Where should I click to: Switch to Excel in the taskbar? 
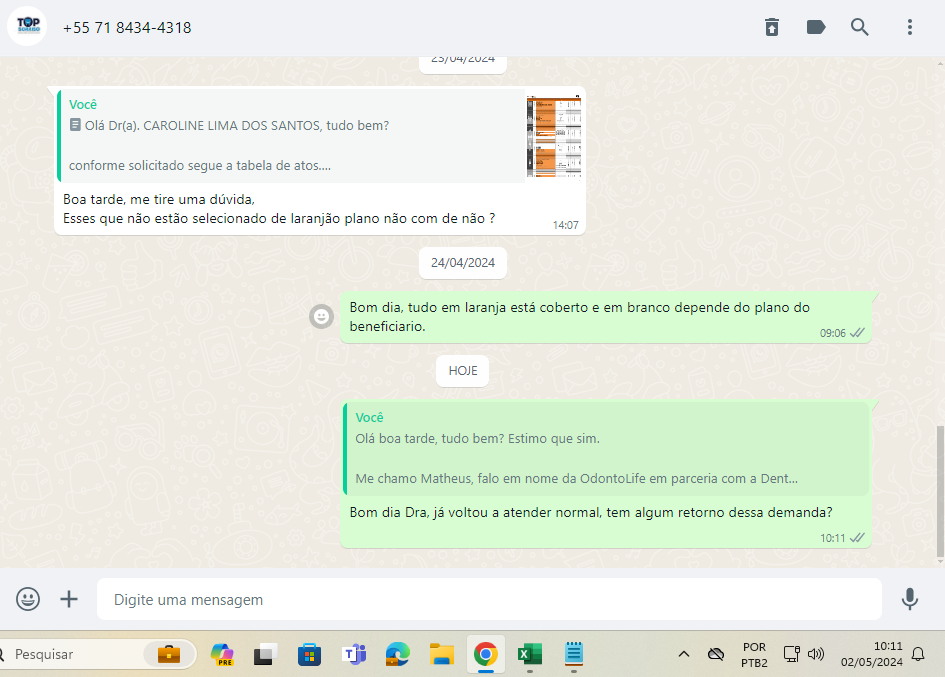[x=530, y=655]
